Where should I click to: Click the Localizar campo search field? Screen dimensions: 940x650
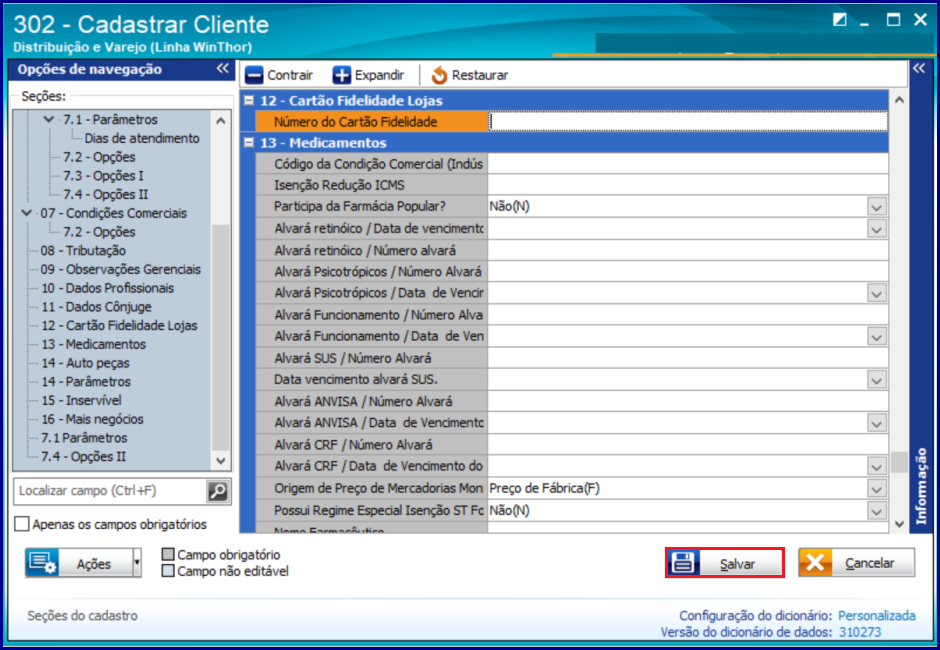tap(110, 491)
